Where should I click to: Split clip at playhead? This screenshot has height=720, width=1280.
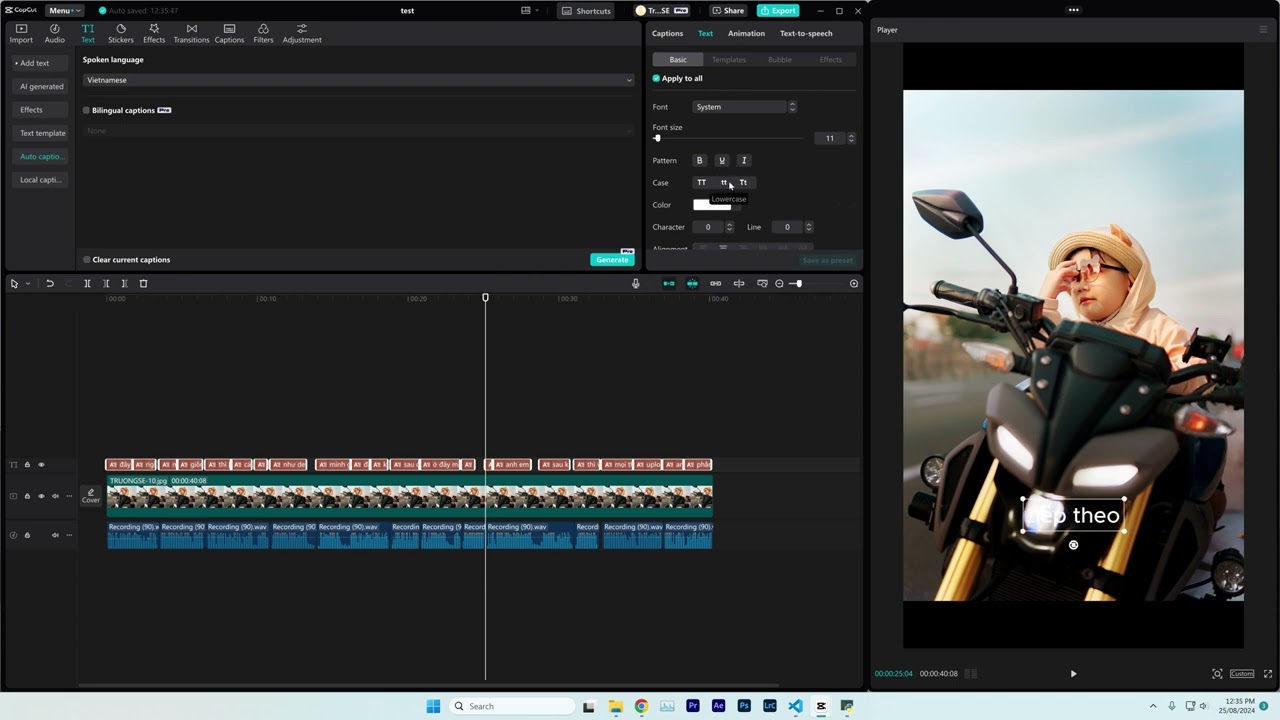pyautogui.click(x=87, y=284)
